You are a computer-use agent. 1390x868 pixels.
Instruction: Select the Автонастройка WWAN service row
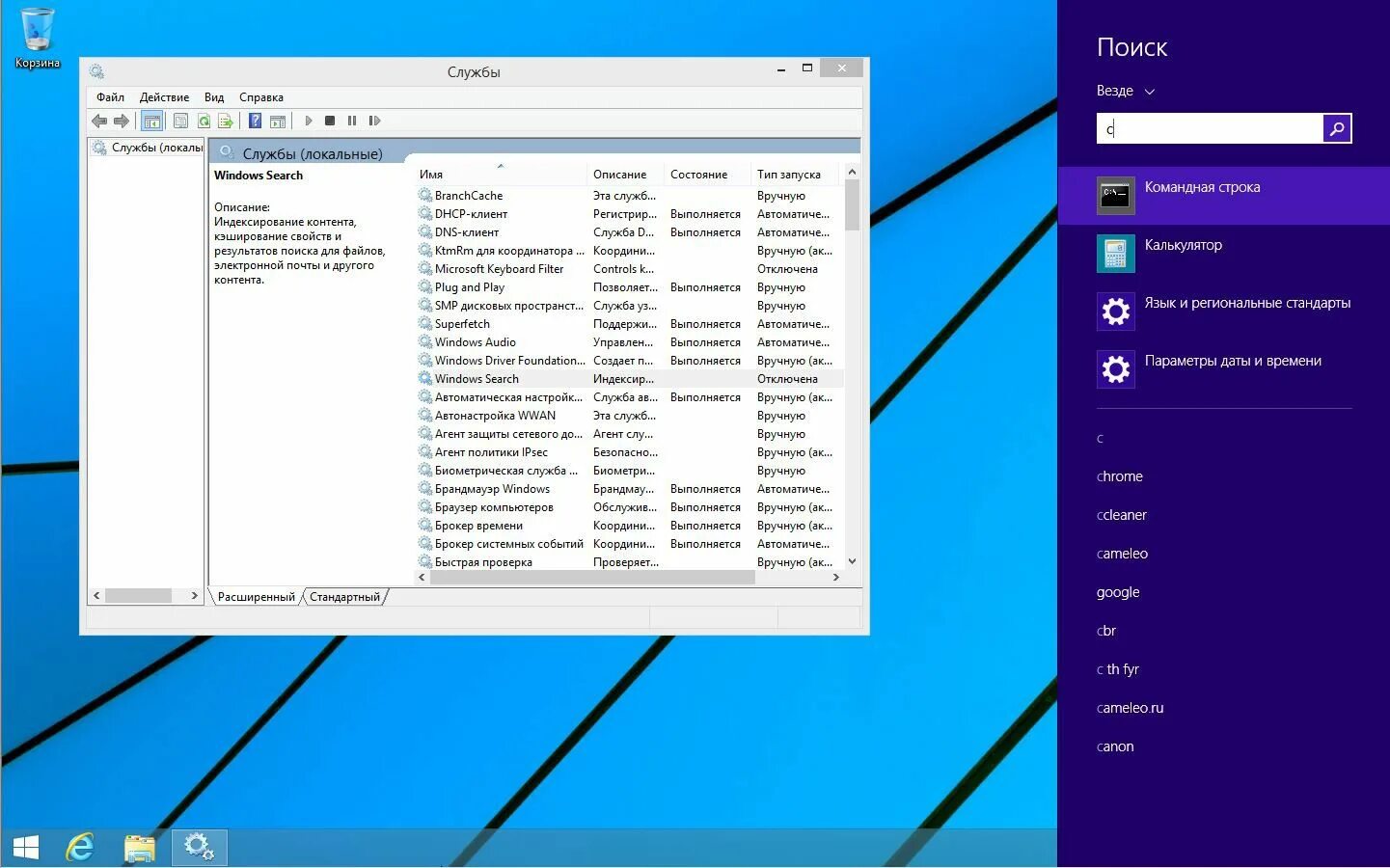(x=629, y=416)
